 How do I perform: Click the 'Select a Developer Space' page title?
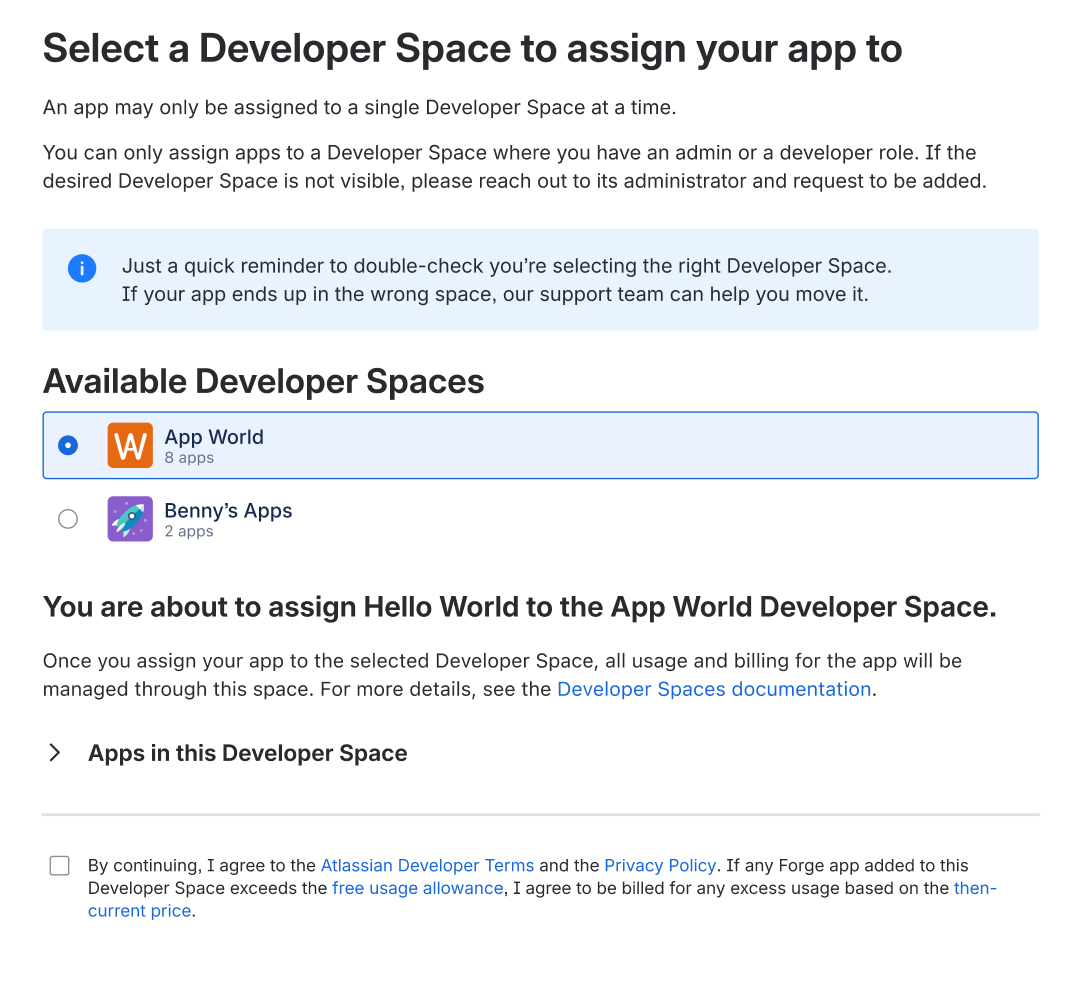coord(472,48)
